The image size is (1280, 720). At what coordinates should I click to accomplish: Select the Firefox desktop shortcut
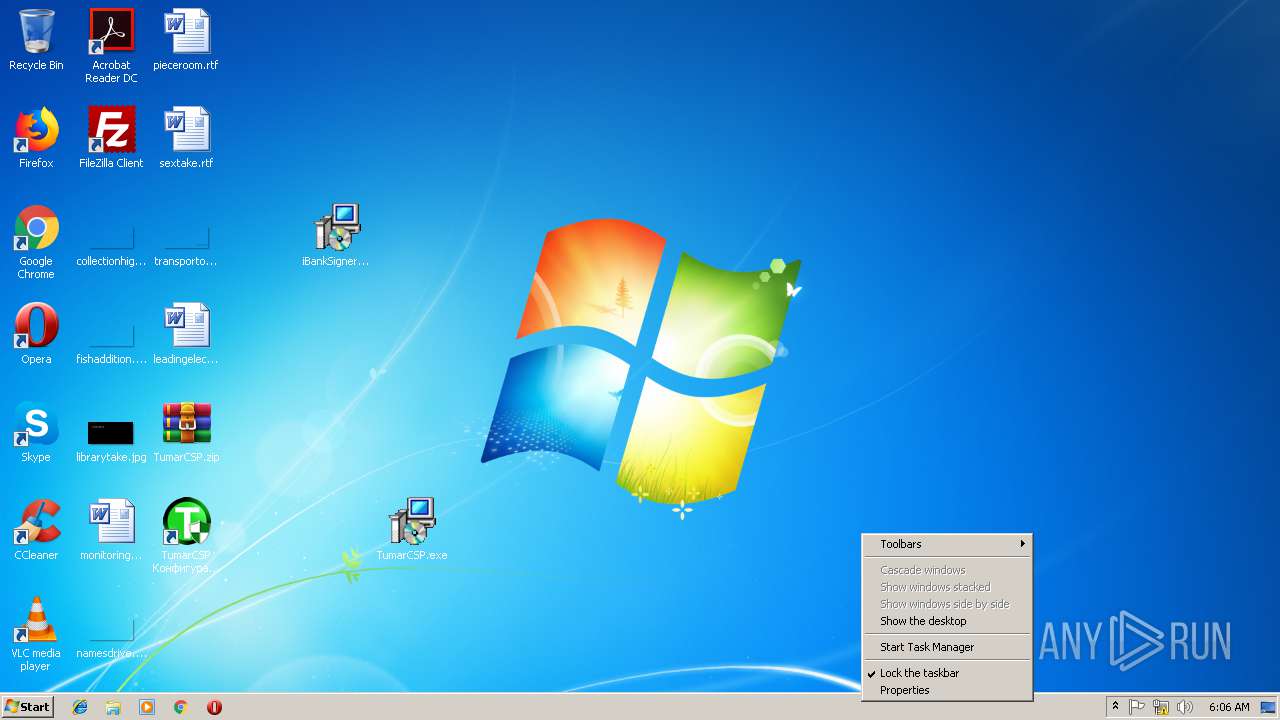36,138
